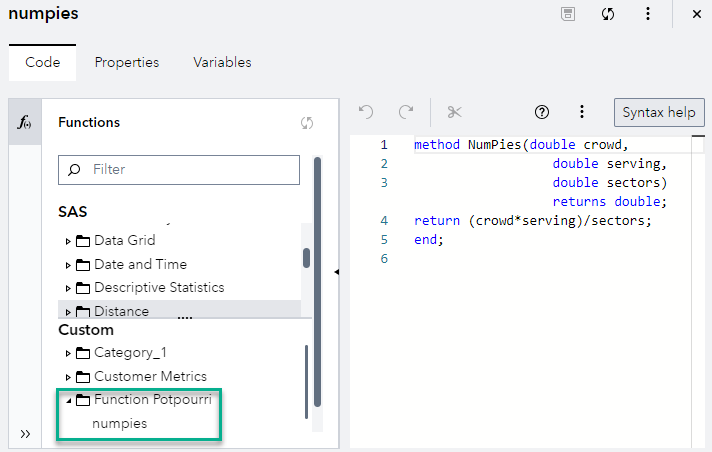Refresh the Functions list
This screenshot has height=452, width=712.
pos(307,123)
